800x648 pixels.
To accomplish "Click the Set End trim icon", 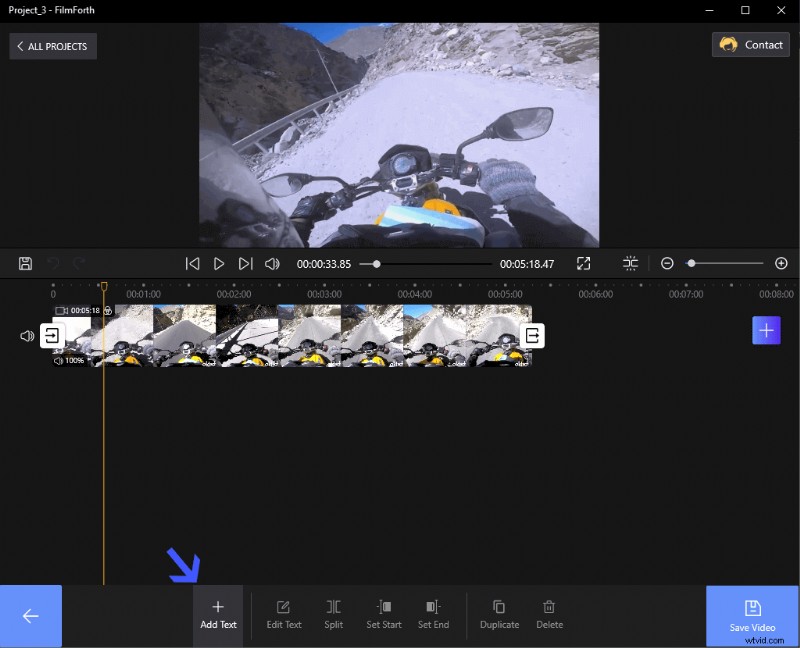I will (x=434, y=615).
